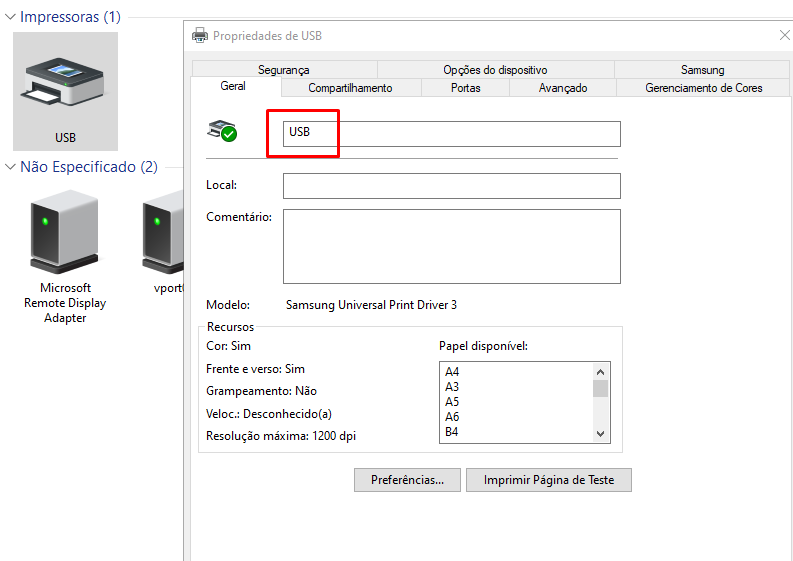Viewport: 793px width, 561px height.
Task: Open the Segurança tab
Action: click(x=283, y=70)
